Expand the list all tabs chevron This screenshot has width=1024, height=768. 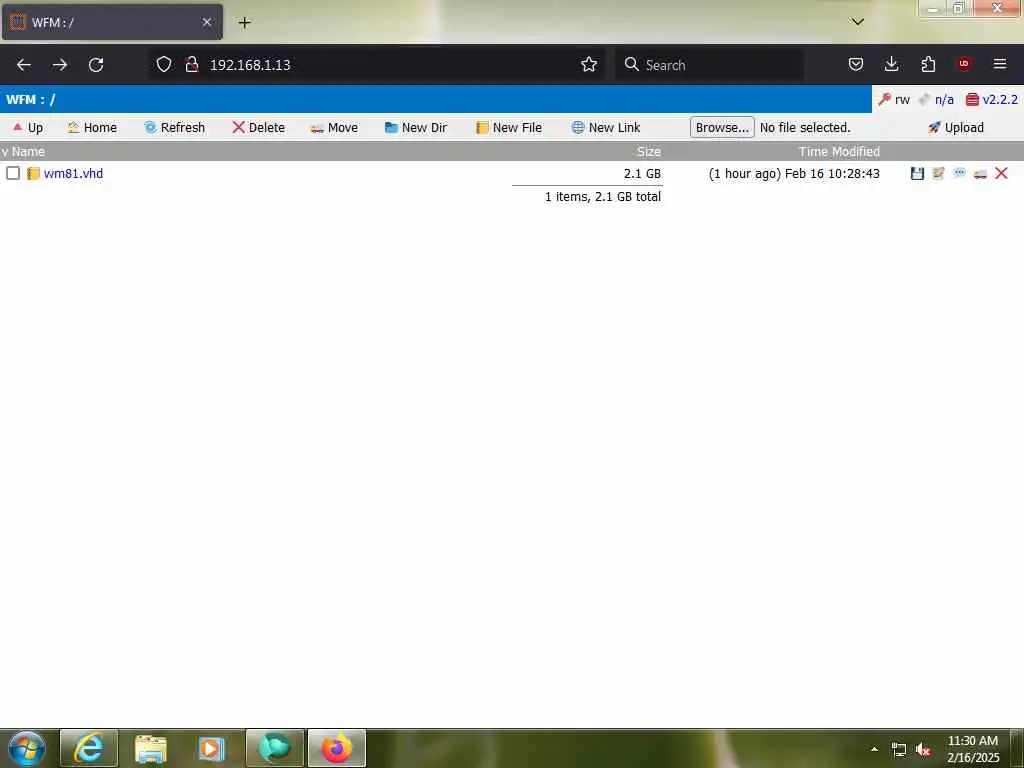(x=858, y=22)
